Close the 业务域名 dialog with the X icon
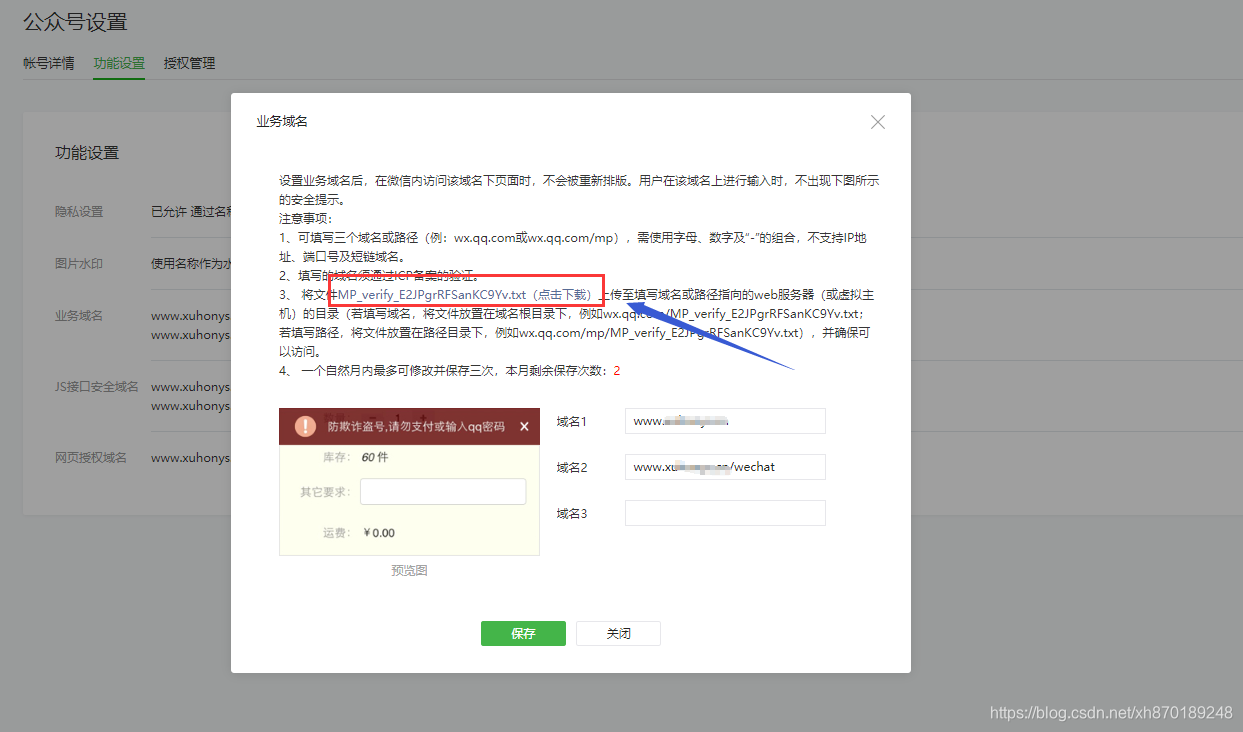Image resolution: width=1243 pixels, height=732 pixels. [x=878, y=122]
